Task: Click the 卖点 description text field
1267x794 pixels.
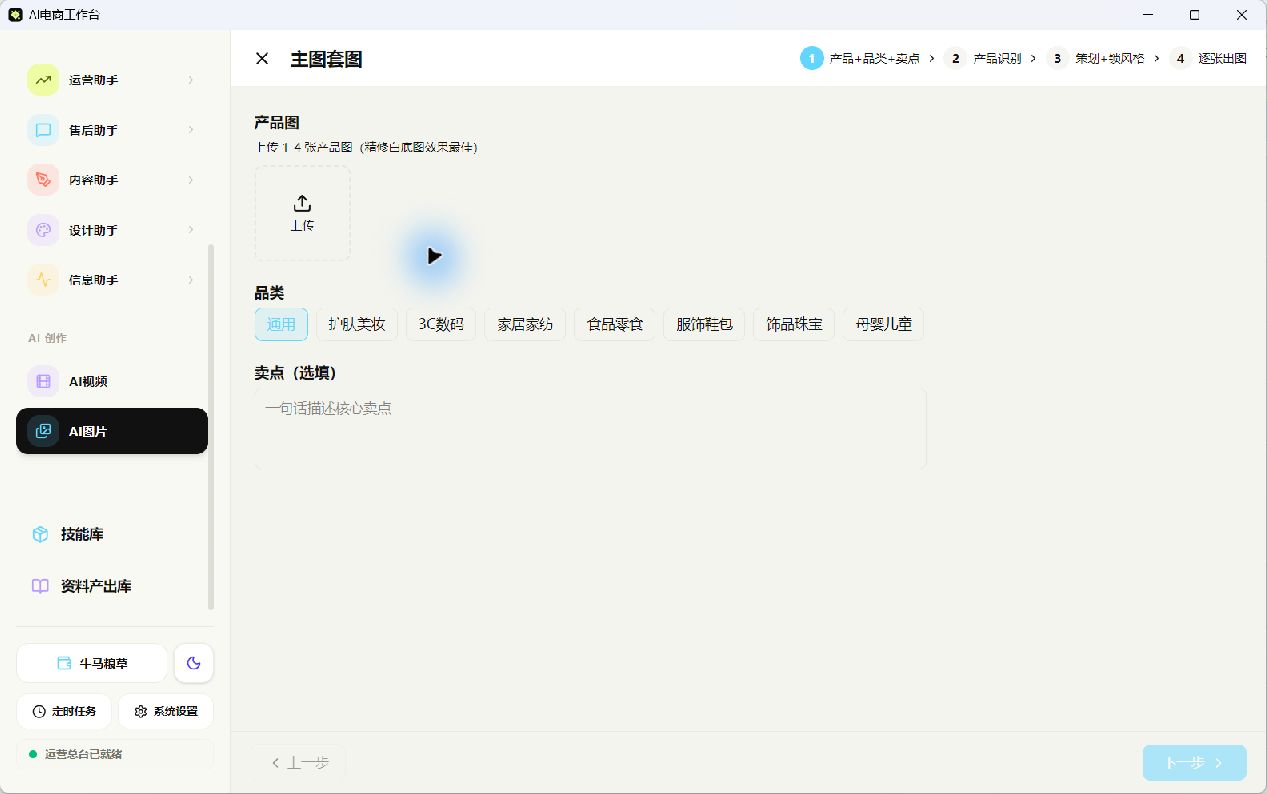Action: (590, 428)
